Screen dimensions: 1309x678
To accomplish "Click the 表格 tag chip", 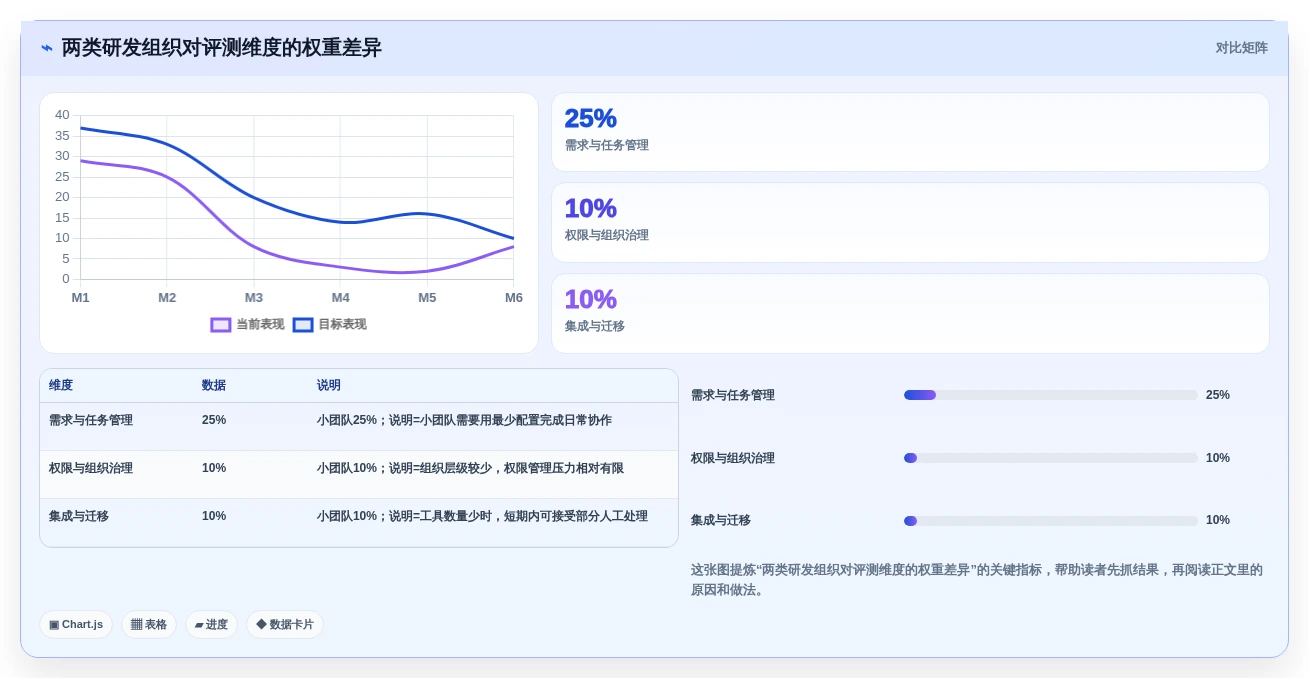I will (149, 625).
